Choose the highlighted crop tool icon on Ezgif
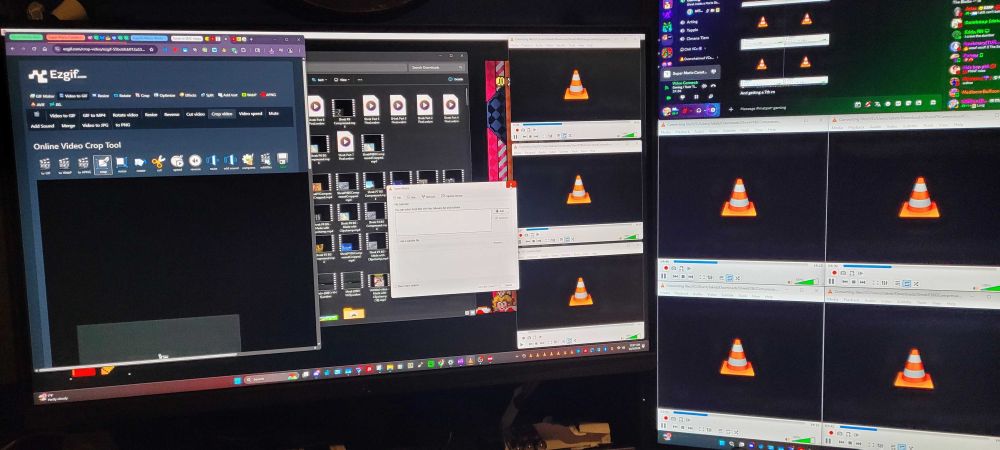The width and height of the screenshot is (1000, 450). pos(103,164)
